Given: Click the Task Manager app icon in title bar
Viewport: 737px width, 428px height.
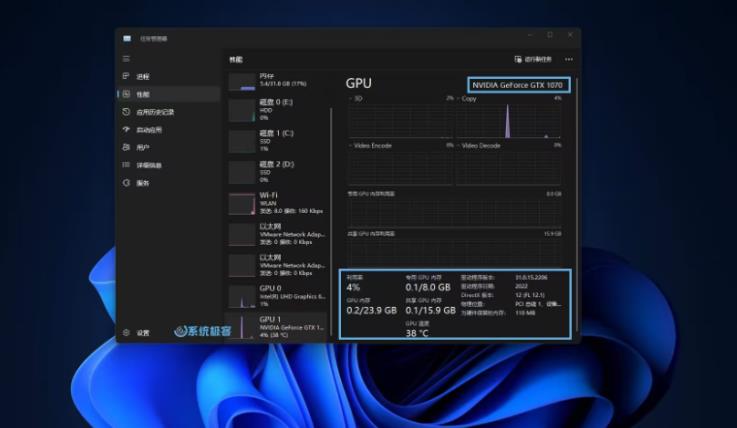Looking at the screenshot, I should coord(127,39).
